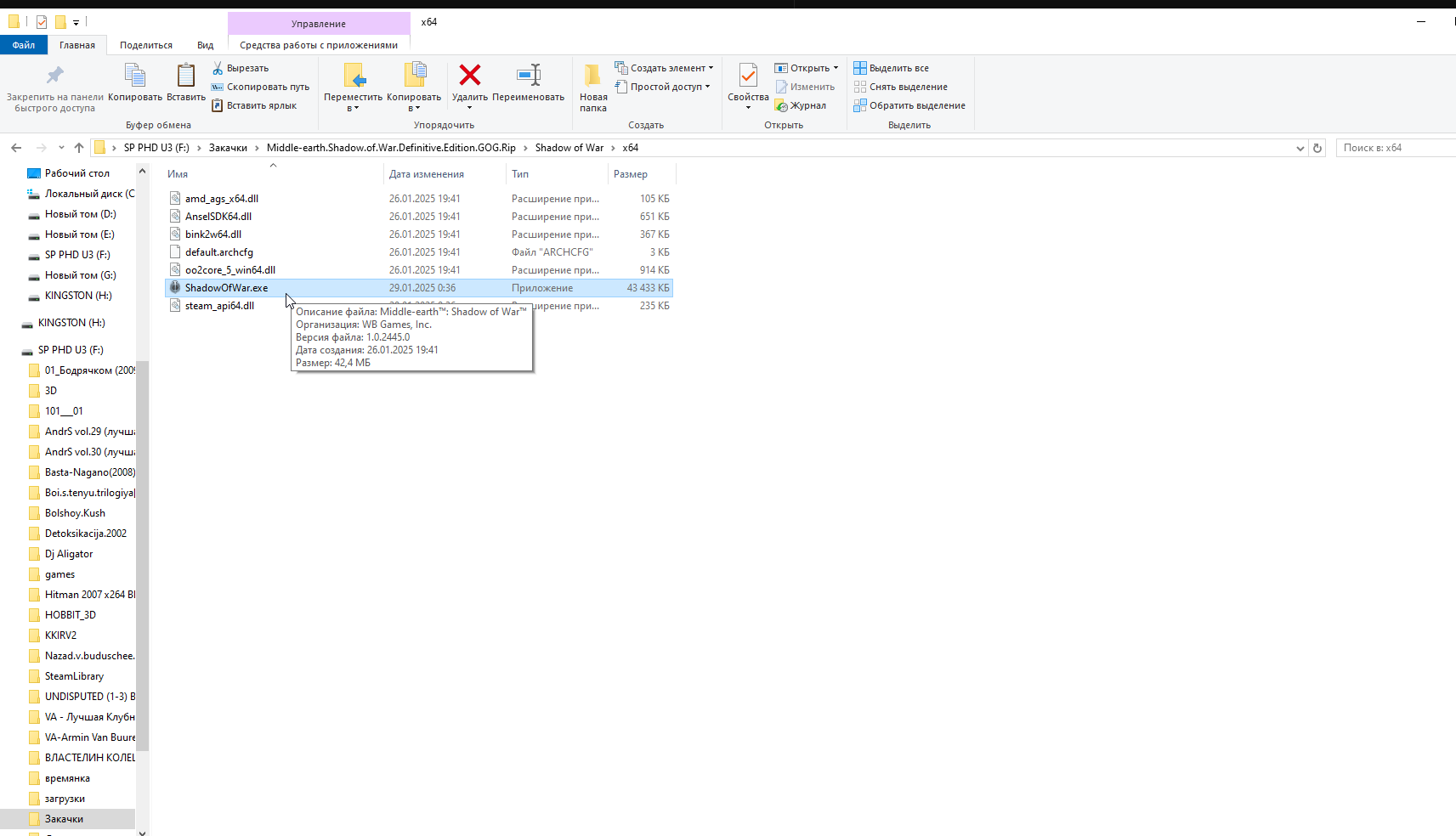The width and height of the screenshot is (1456, 836).
Task: Select amd_ags_x64.dll in file list
Action: (222, 199)
